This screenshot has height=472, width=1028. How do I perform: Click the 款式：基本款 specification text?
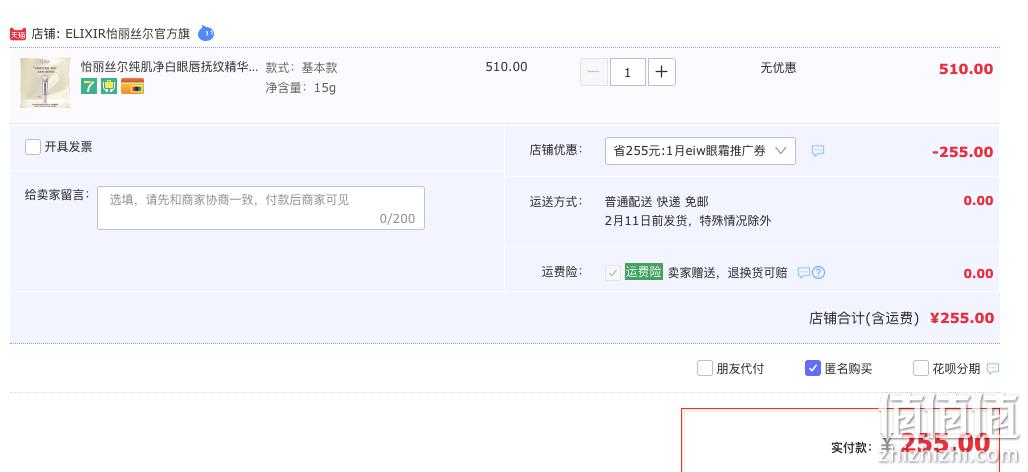point(302,68)
